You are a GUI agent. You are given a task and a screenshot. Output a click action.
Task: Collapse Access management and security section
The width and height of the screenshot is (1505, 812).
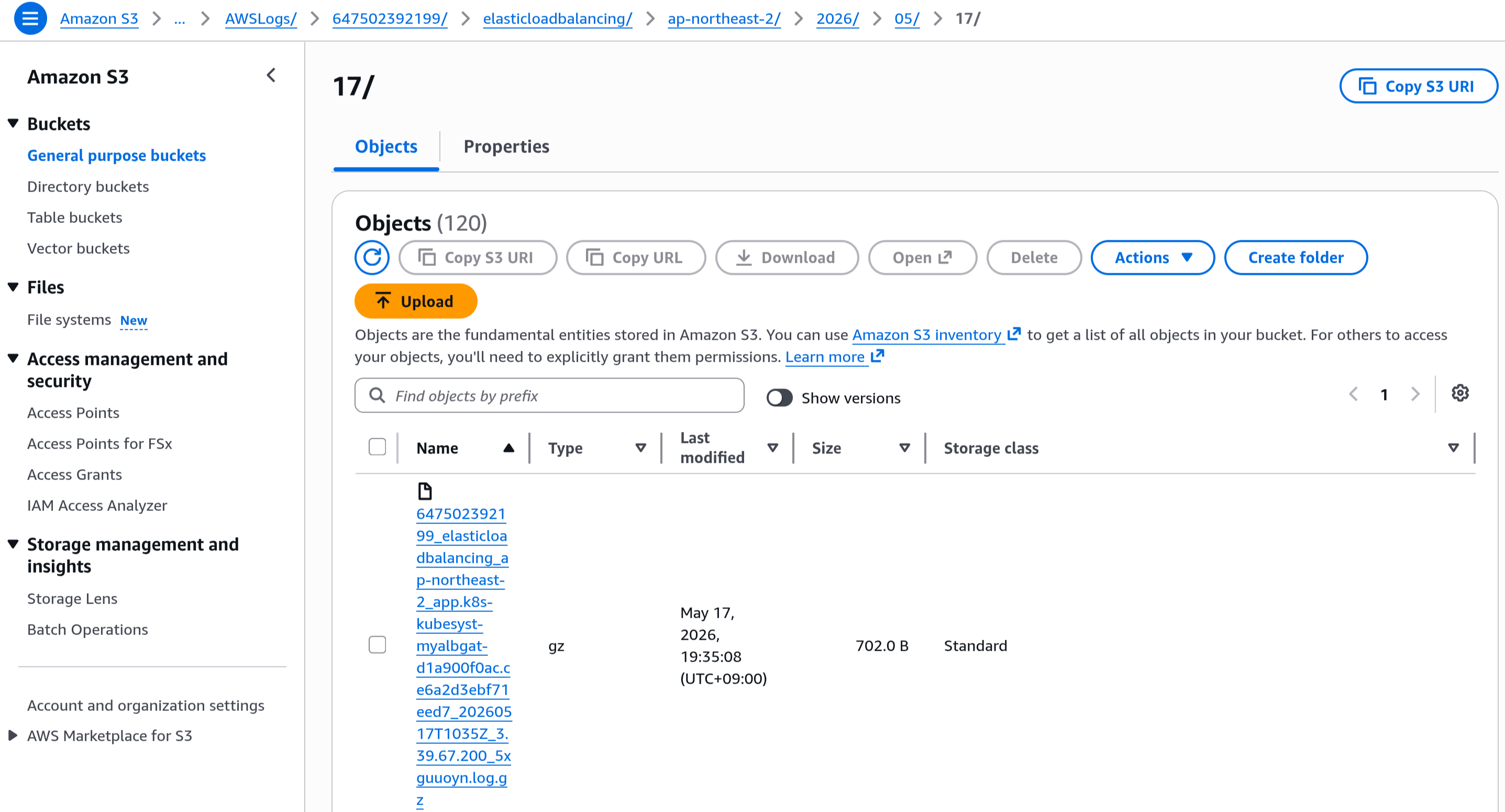13,358
